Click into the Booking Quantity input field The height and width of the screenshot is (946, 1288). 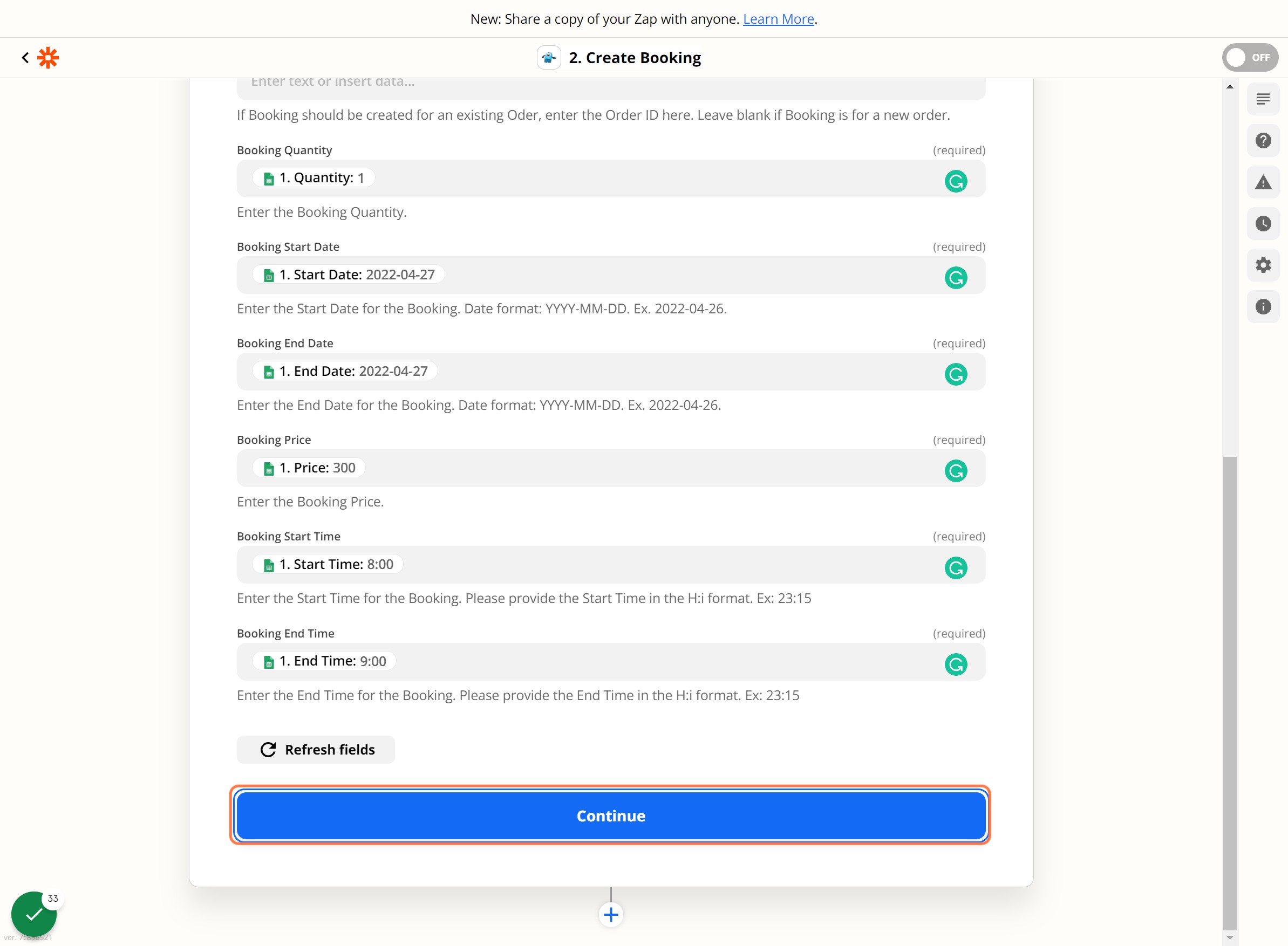pyautogui.click(x=611, y=179)
